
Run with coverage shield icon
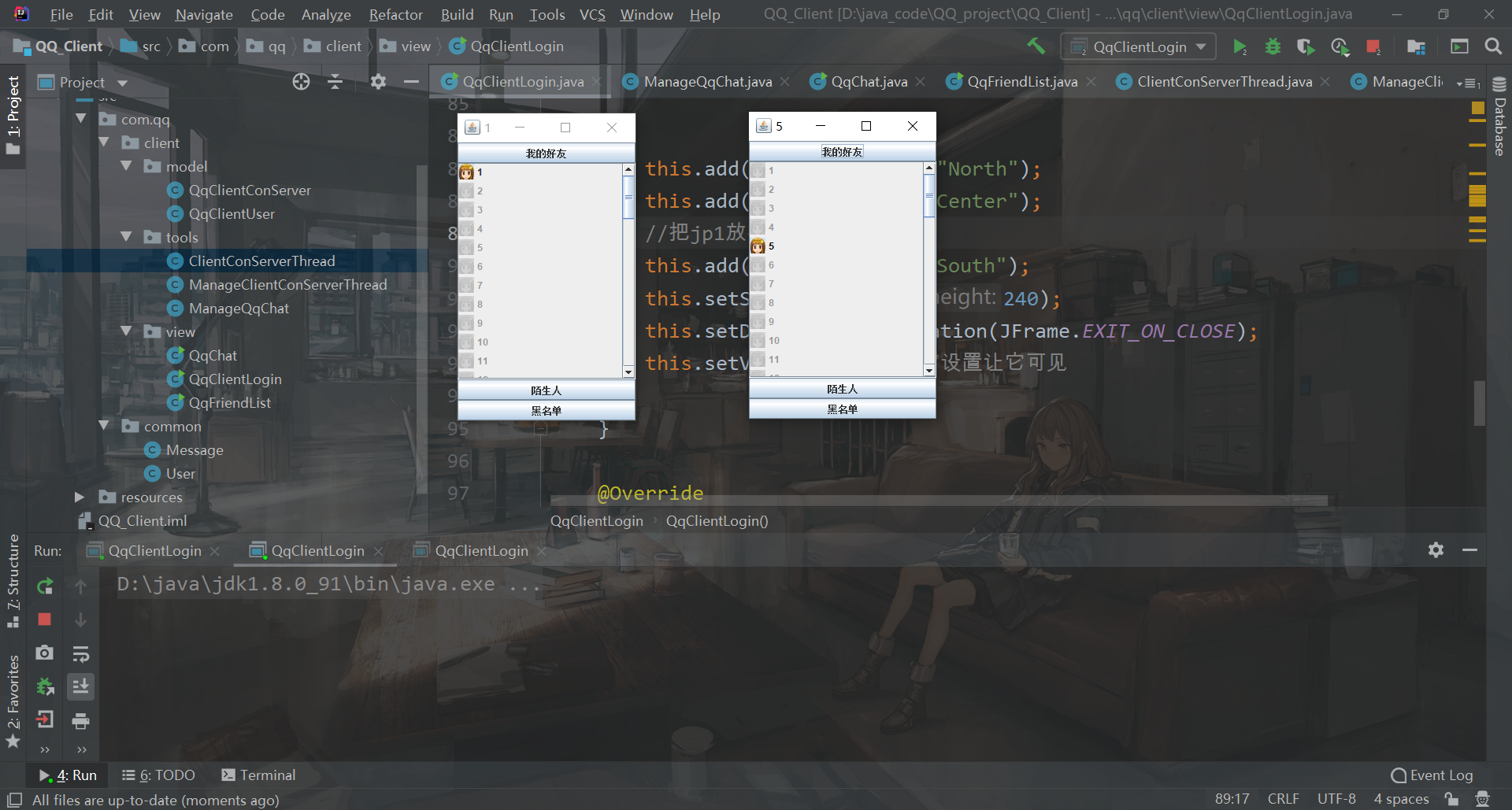(1306, 46)
